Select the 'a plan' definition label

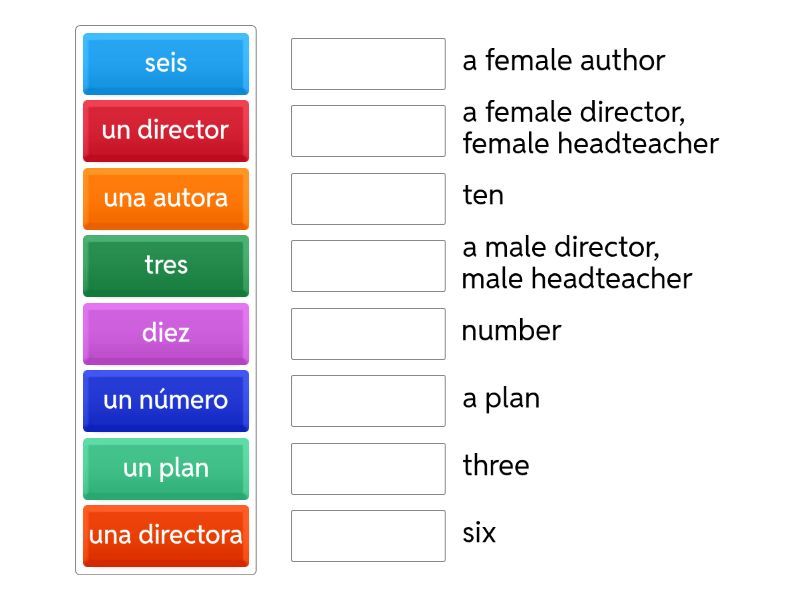501,398
